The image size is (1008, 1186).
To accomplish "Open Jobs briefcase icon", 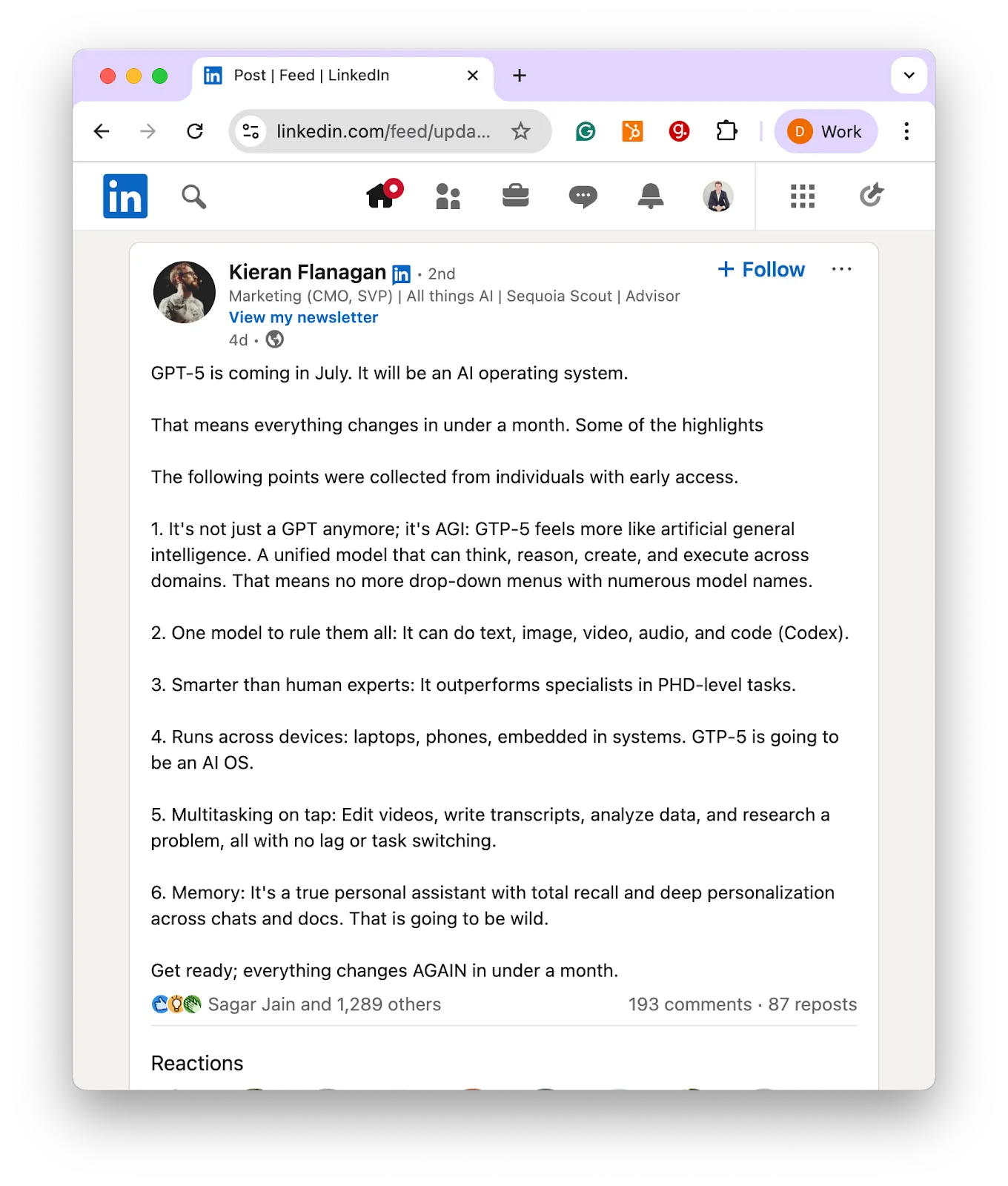I will (x=515, y=196).
